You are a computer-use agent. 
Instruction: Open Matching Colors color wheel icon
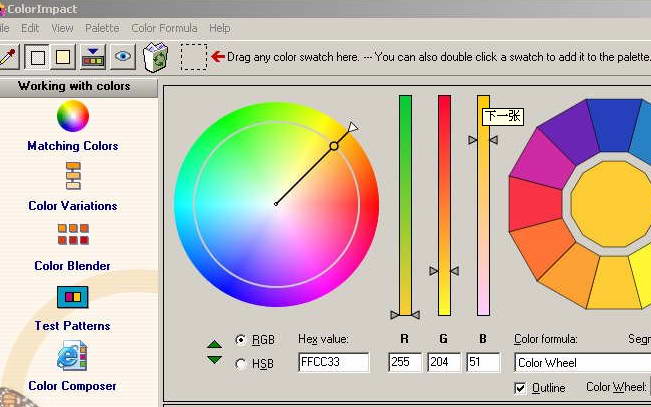[73, 116]
